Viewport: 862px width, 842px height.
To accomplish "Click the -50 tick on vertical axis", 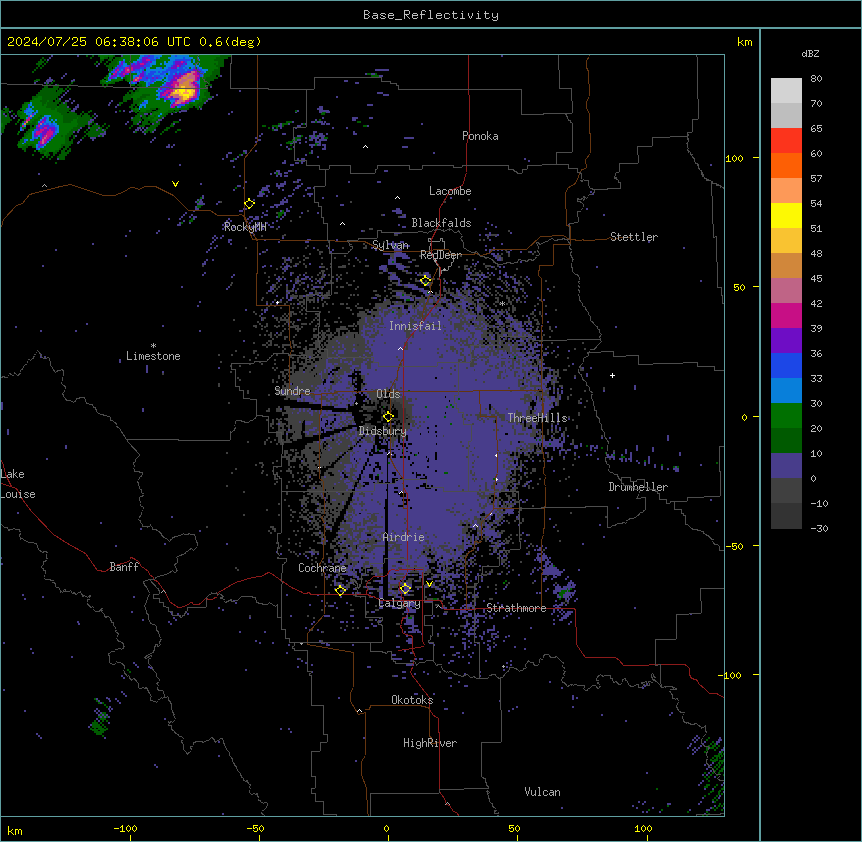I will [734, 546].
